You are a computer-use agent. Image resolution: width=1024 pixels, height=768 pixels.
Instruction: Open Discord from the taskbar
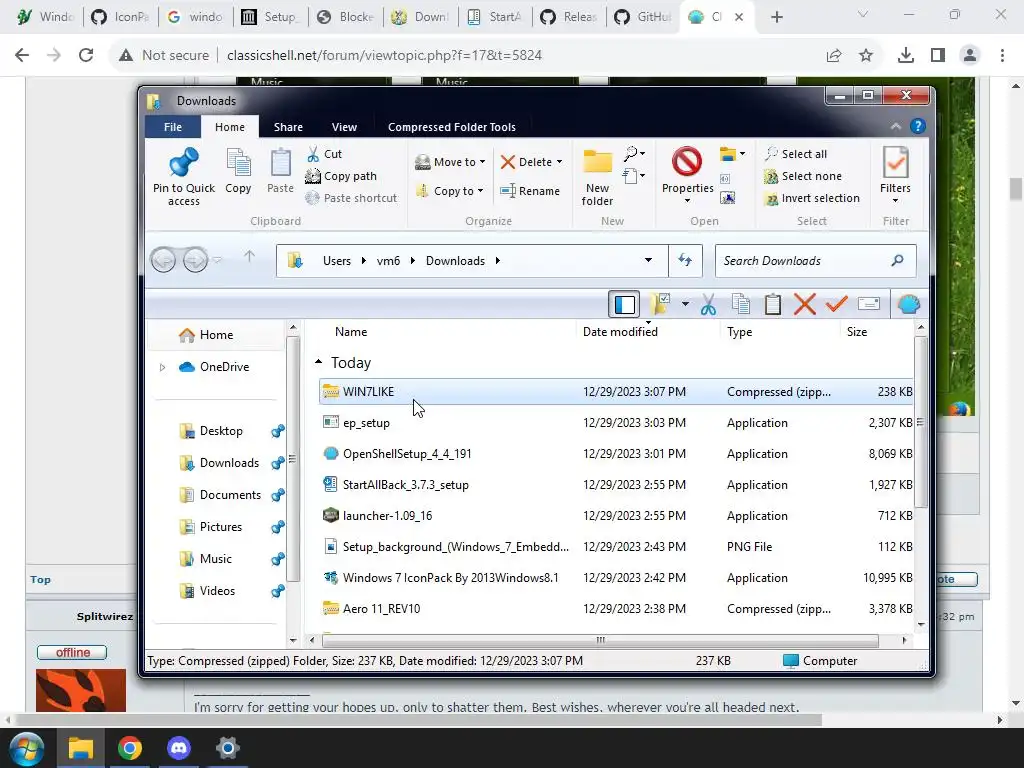coord(178,748)
